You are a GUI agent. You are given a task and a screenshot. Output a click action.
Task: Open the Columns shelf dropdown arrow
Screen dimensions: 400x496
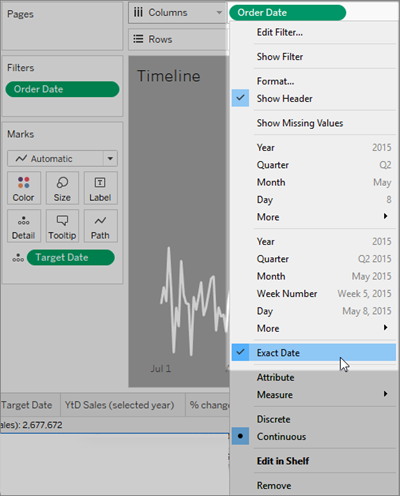[x=219, y=13]
